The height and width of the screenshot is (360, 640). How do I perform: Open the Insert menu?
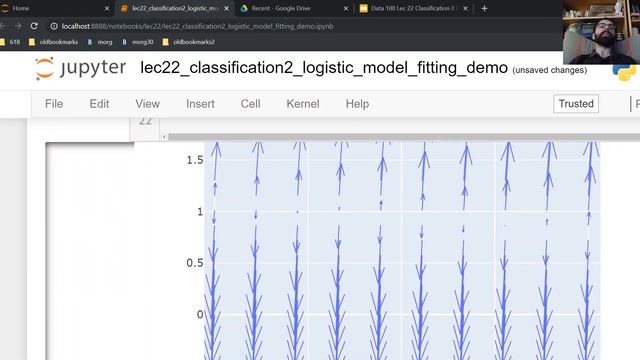coord(200,104)
